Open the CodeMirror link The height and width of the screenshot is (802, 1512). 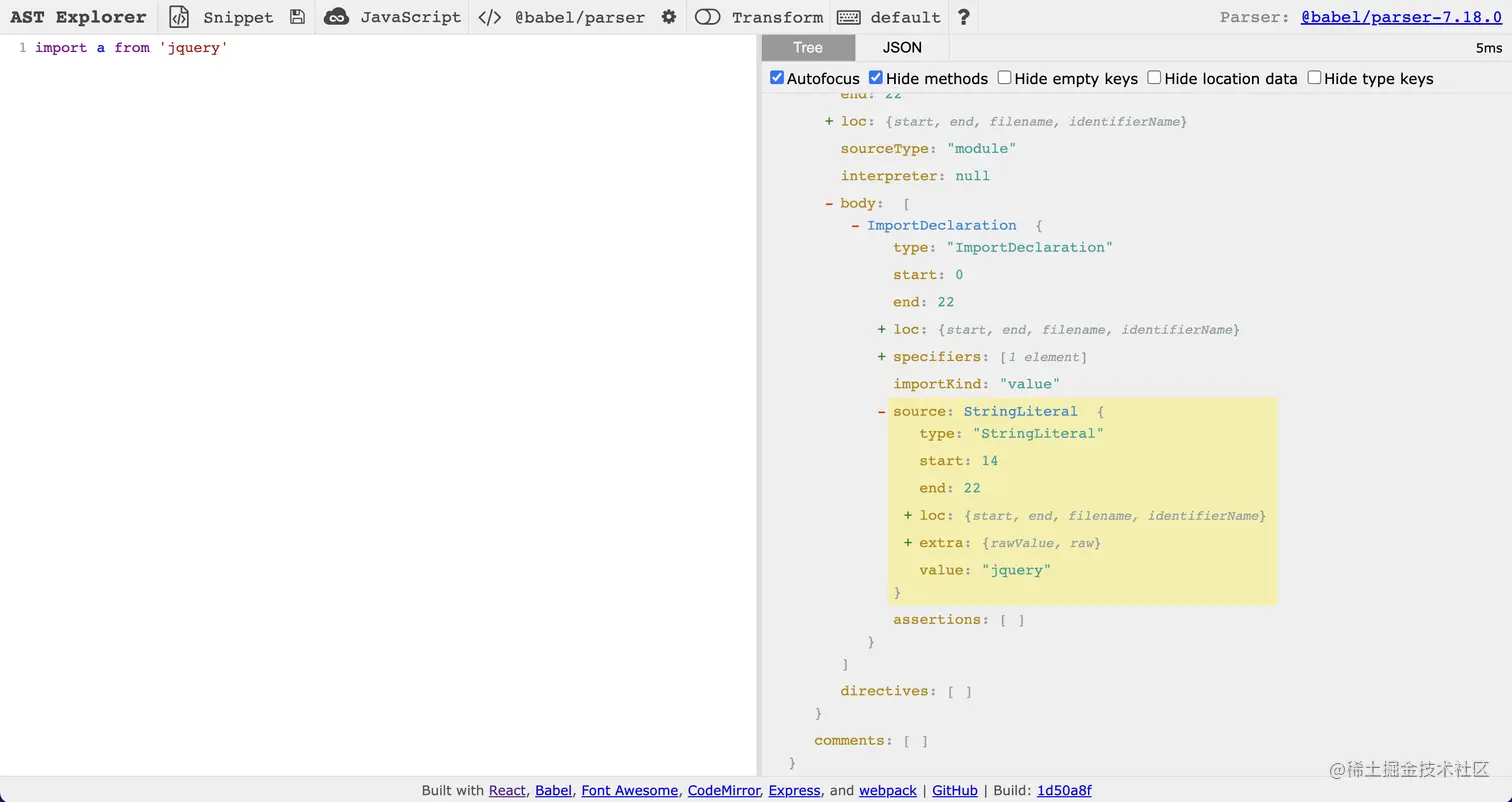724,790
